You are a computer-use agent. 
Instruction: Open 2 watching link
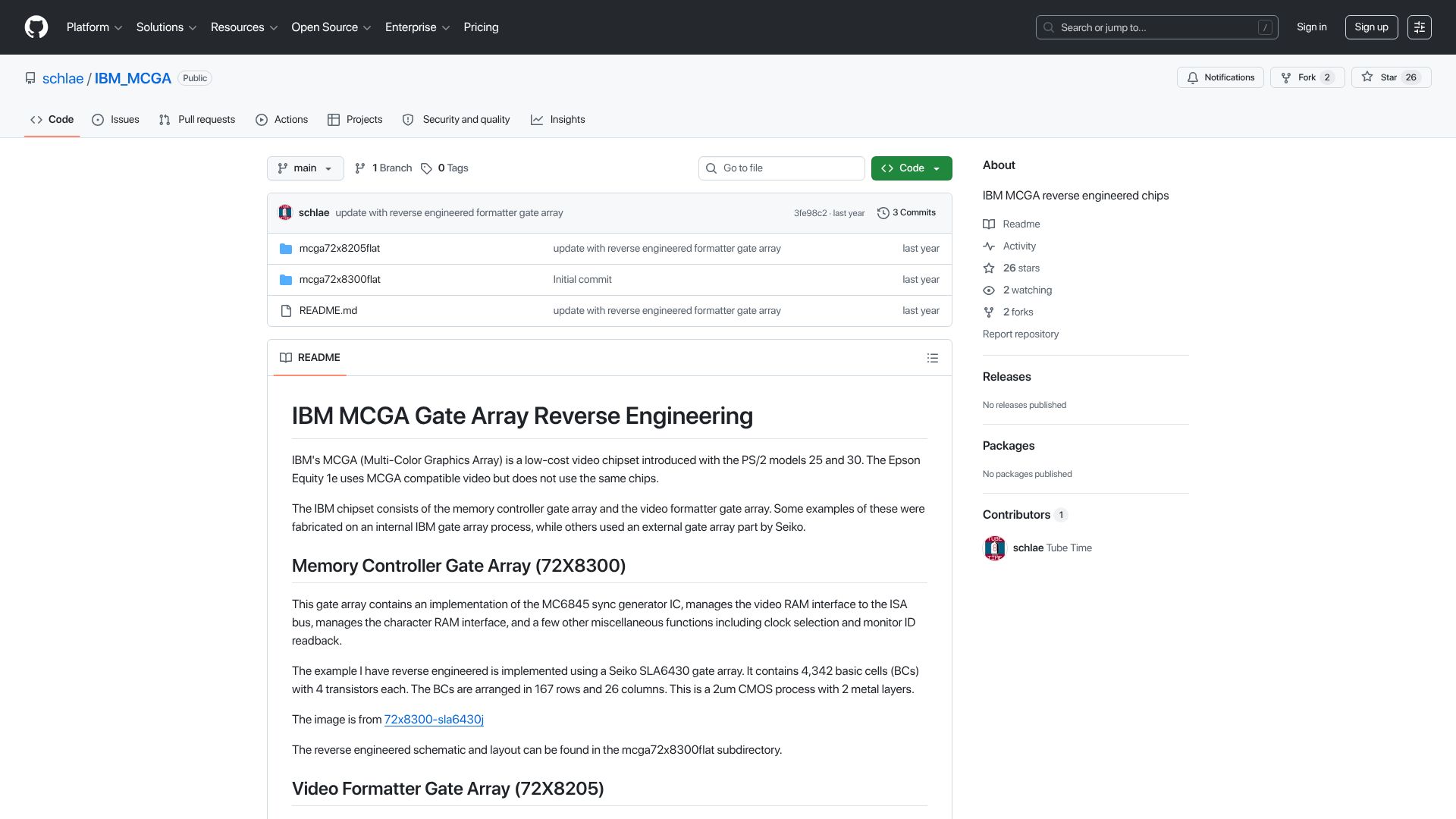click(x=1027, y=290)
